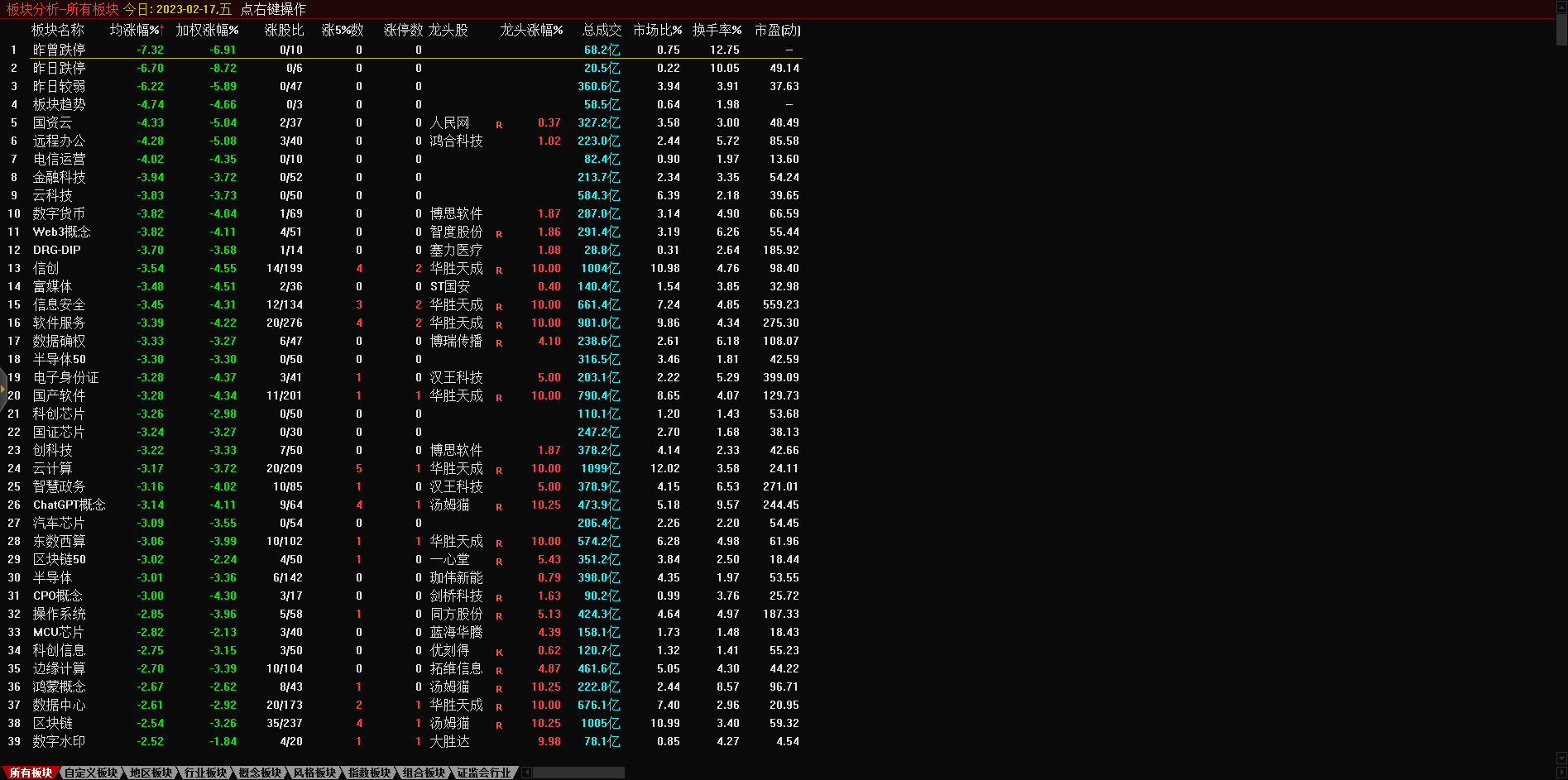Screen dimensions: 1568x780
Task: Switch to 证监会行业 tab
Action: [x=484, y=773]
